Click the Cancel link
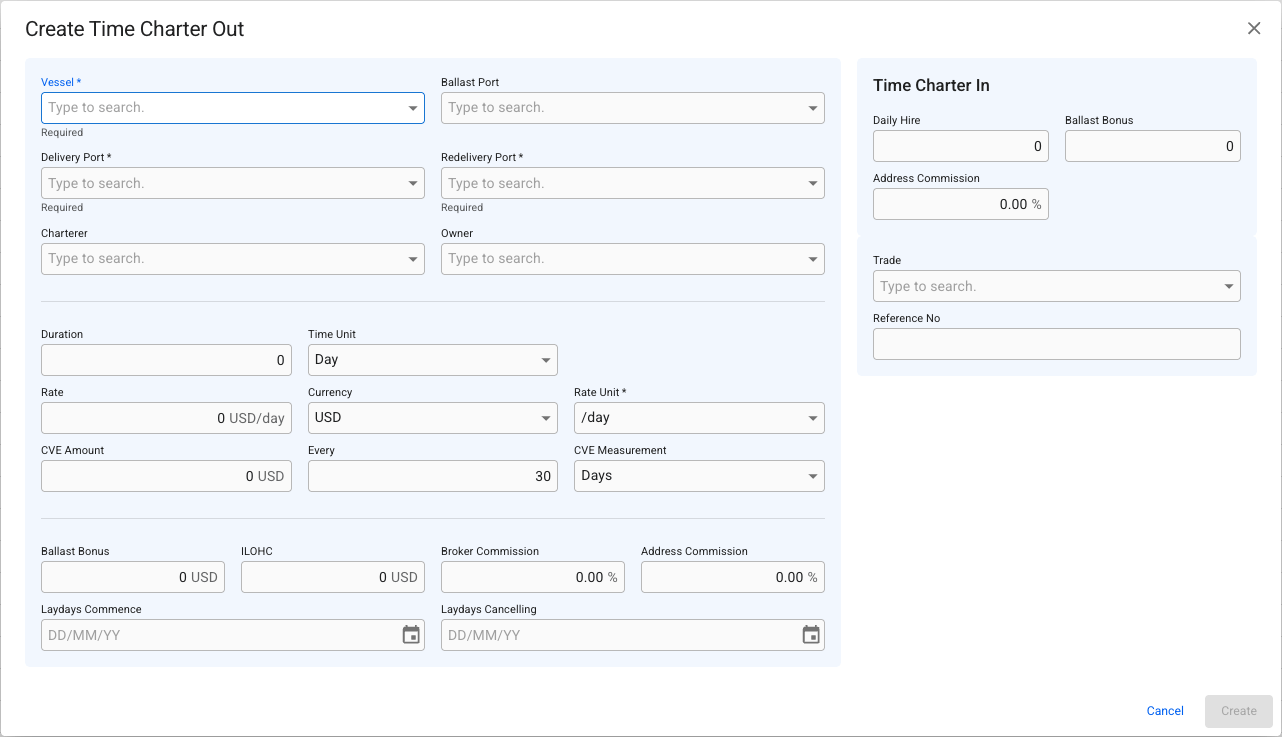This screenshot has height=737, width=1282. coord(1165,711)
